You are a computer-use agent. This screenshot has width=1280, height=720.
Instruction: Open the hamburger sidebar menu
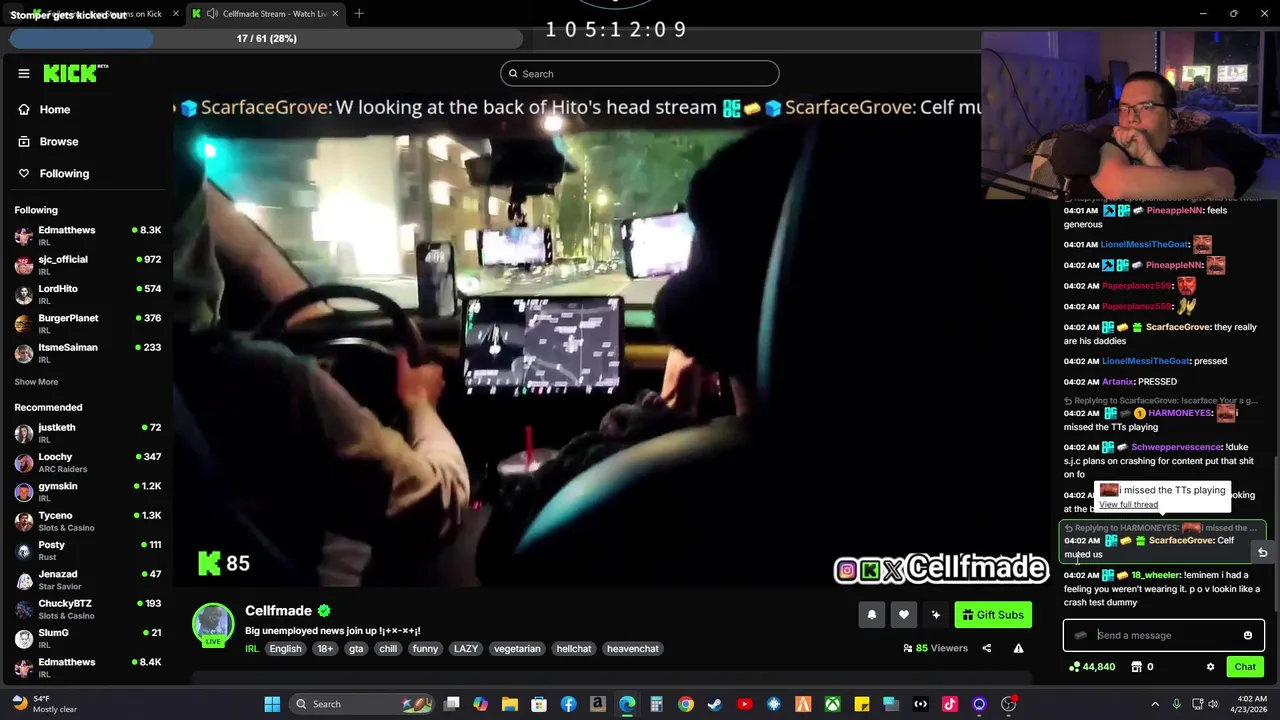click(23, 73)
